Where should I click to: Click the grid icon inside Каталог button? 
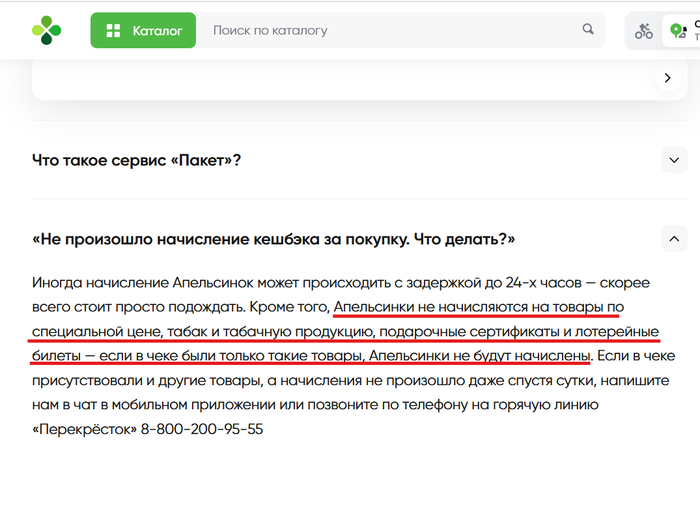(113, 30)
